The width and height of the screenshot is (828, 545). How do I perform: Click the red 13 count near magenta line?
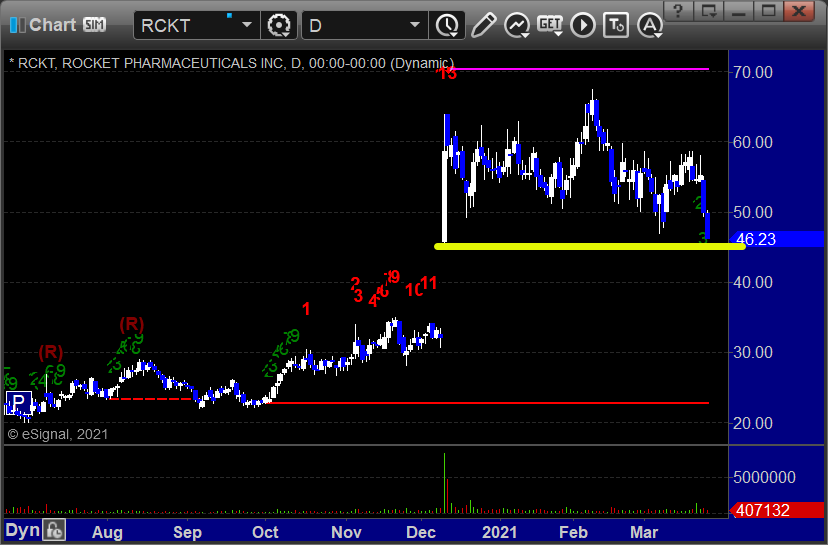pyautogui.click(x=447, y=73)
